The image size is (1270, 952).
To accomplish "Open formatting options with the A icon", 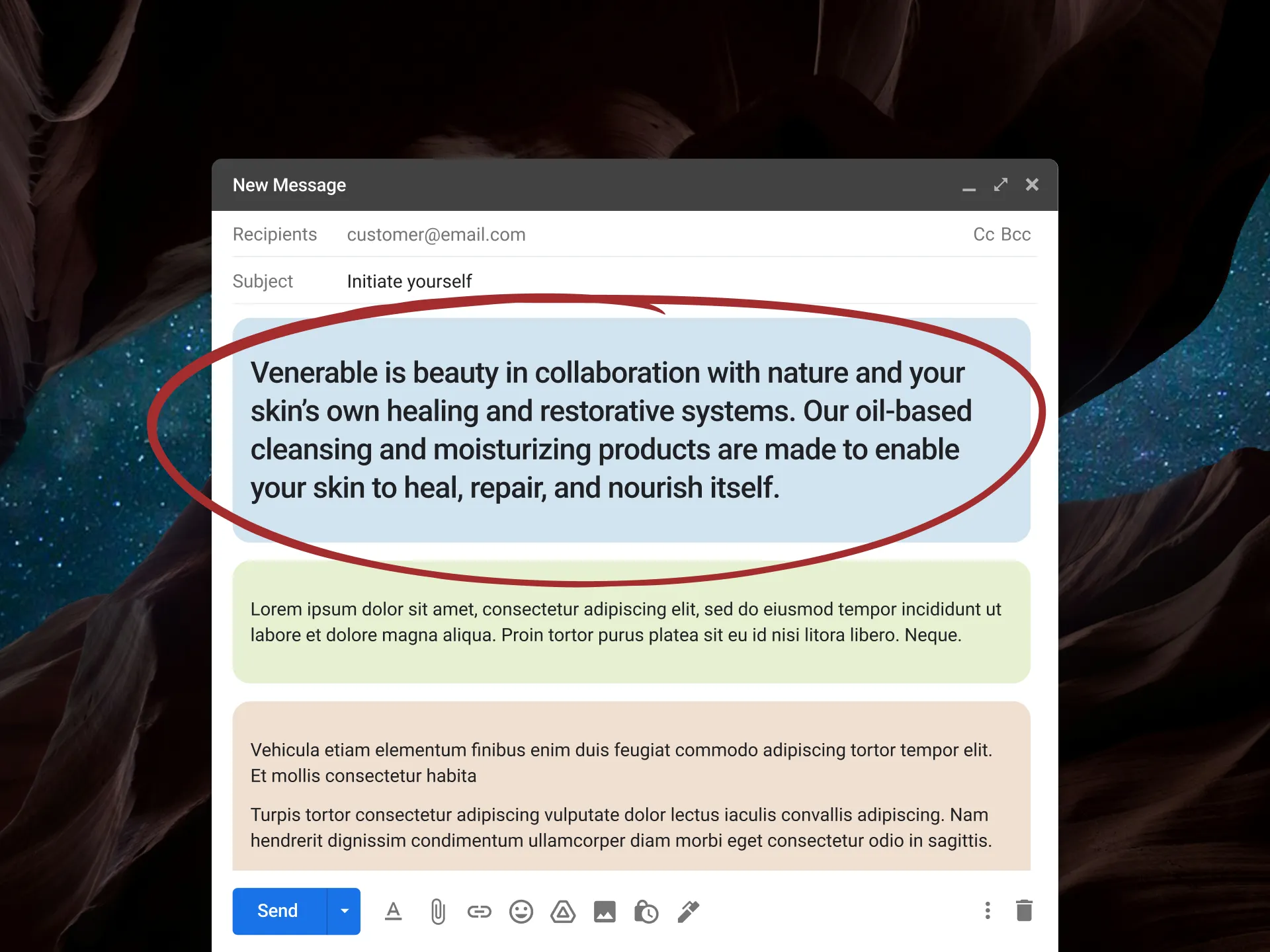I will tap(394, 911).
